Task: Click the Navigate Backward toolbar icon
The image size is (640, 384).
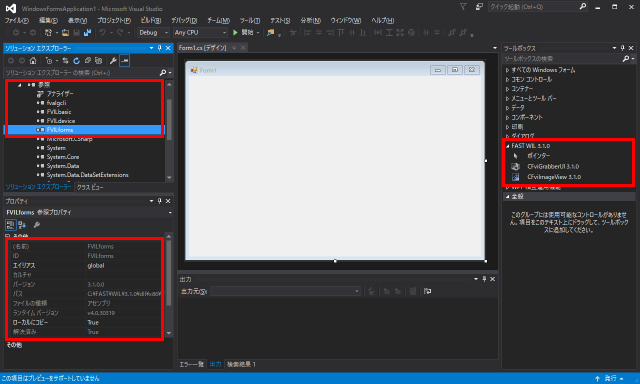Action: point(16,33)
